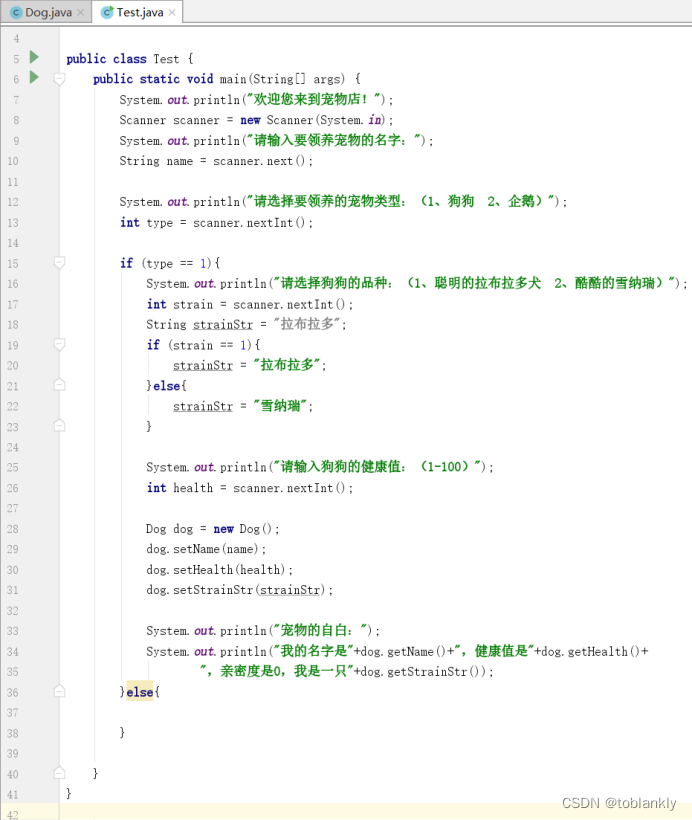The height and width of the screenshot is (820, 692).
Task: Collapse the if (type == 1) block
Action: (x=60, y=263)
